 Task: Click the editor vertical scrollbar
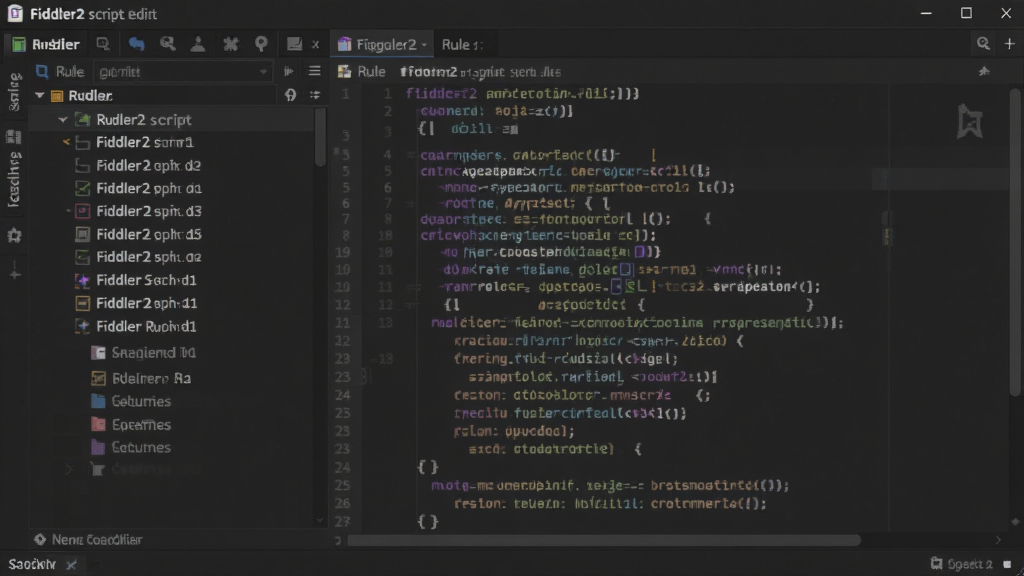point(1015,242)
